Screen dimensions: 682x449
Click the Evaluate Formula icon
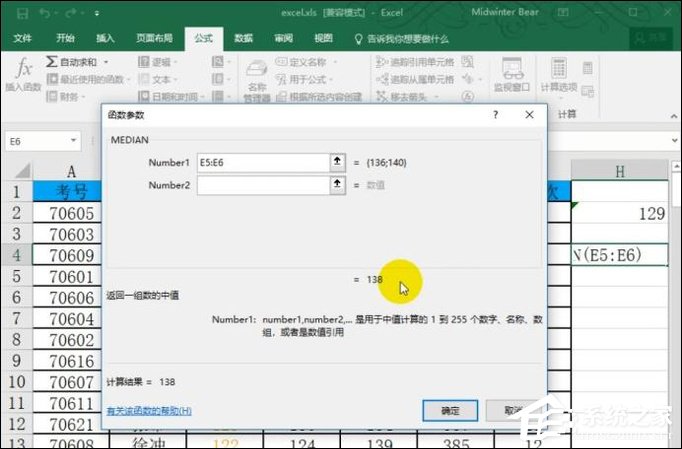[x=468, y=96]
